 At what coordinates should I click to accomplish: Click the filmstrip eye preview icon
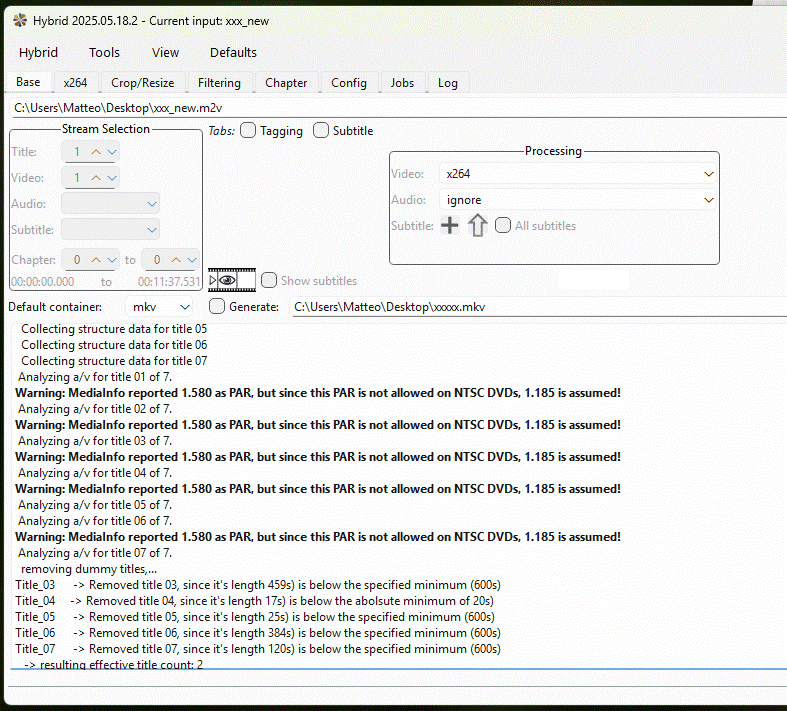[231, 280]
